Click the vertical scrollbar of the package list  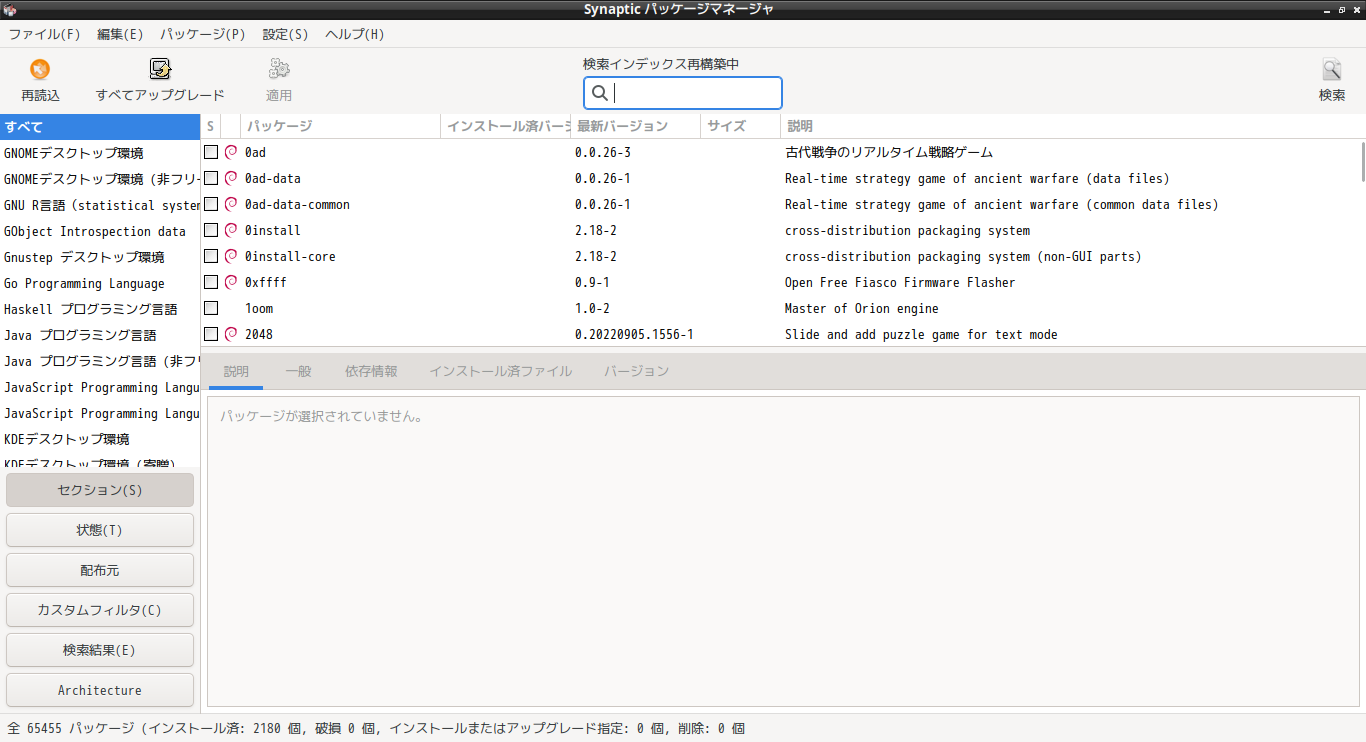pos(1359,160)
